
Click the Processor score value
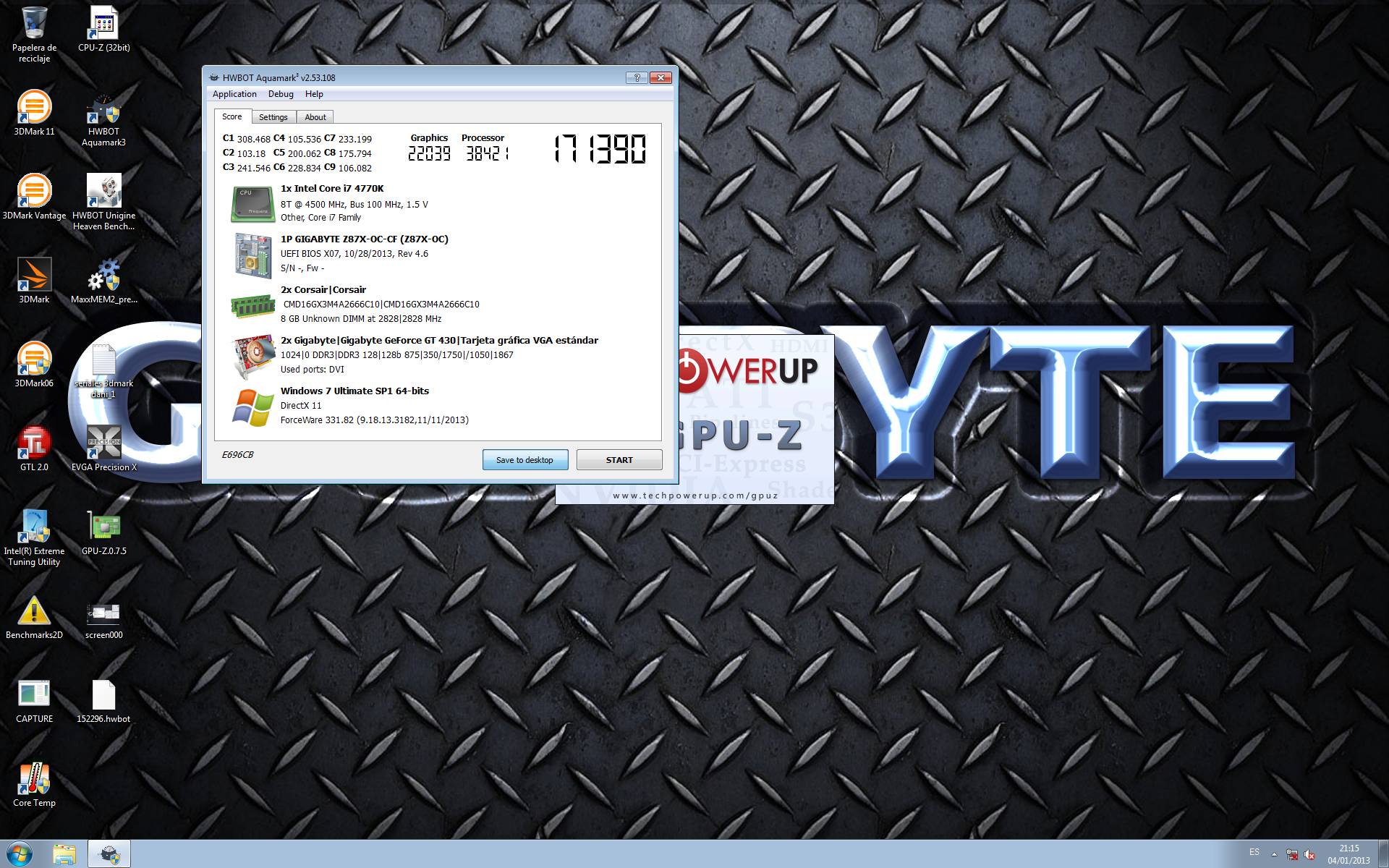point(487,153)
